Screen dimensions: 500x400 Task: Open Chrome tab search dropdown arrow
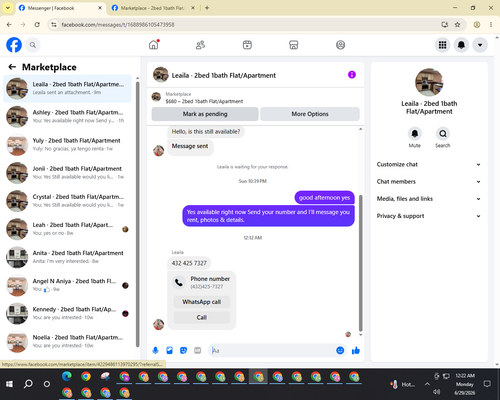pyautogui.click(x=8, y=8)
